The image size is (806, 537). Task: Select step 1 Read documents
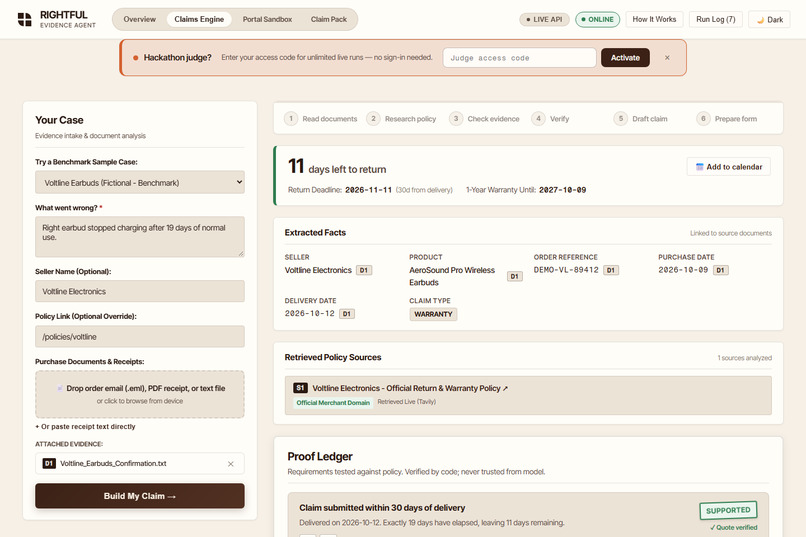click(321, 119)
